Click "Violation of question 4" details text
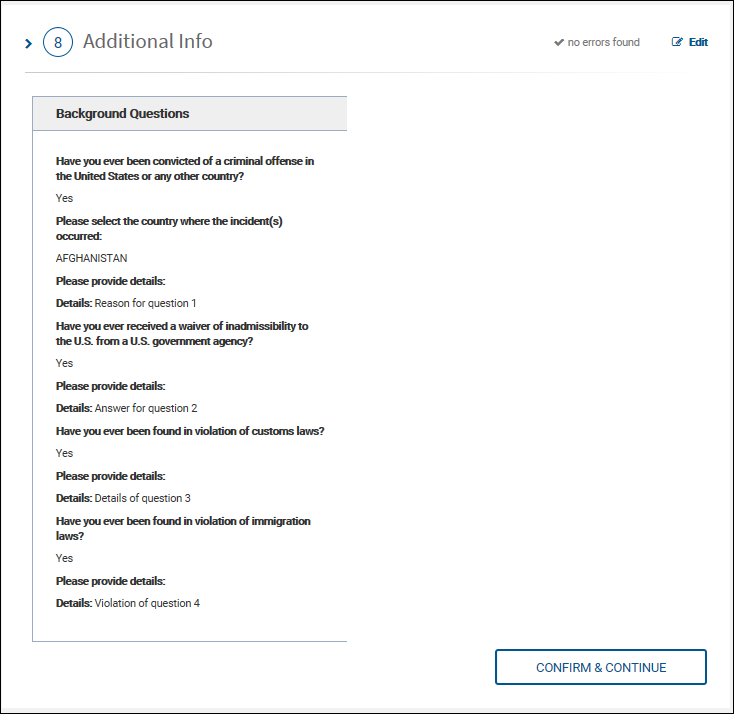This screenshot has width=734, height=714. pyautogui.click(x=147, y=603)
